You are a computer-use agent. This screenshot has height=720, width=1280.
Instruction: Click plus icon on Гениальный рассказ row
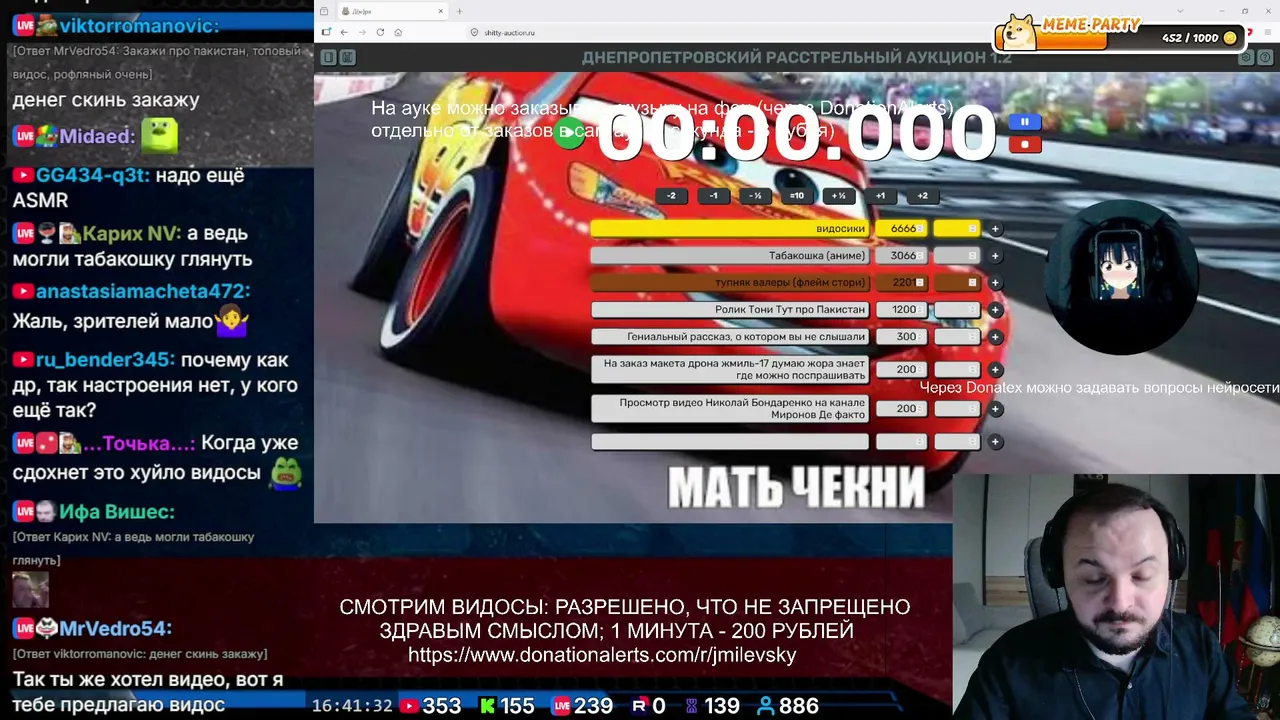995,337
